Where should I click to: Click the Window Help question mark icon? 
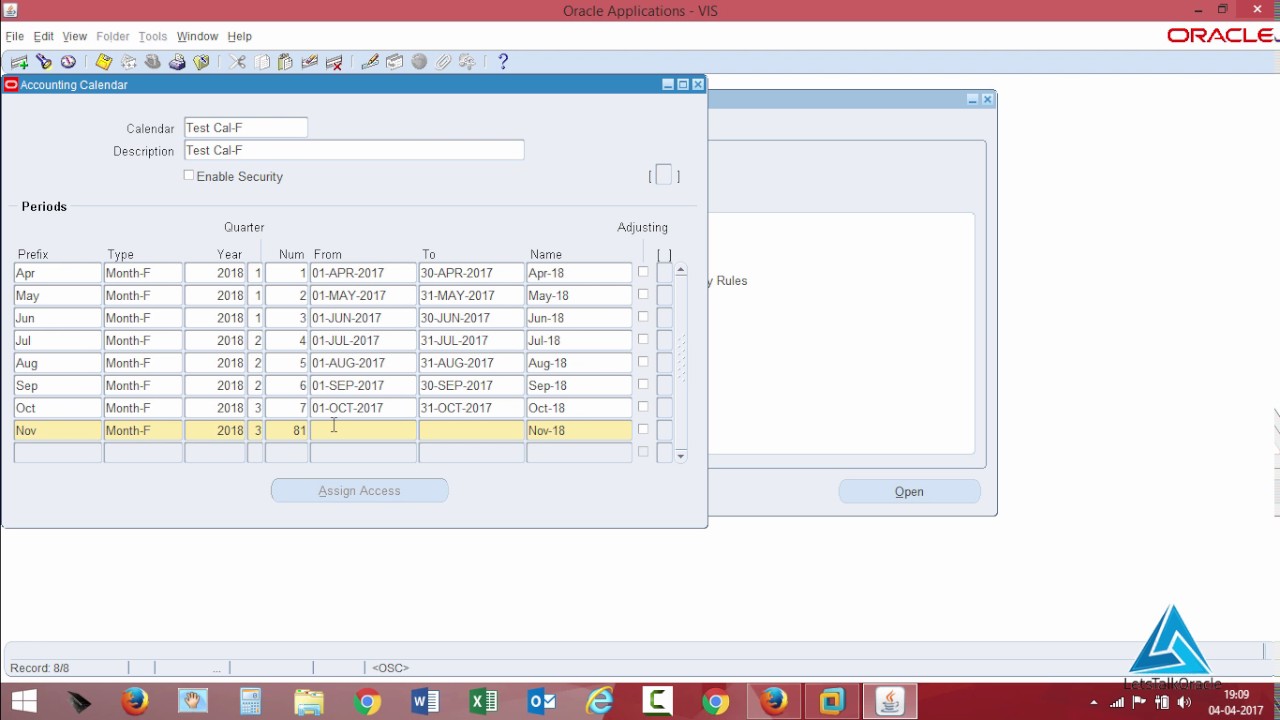point(503,62)
